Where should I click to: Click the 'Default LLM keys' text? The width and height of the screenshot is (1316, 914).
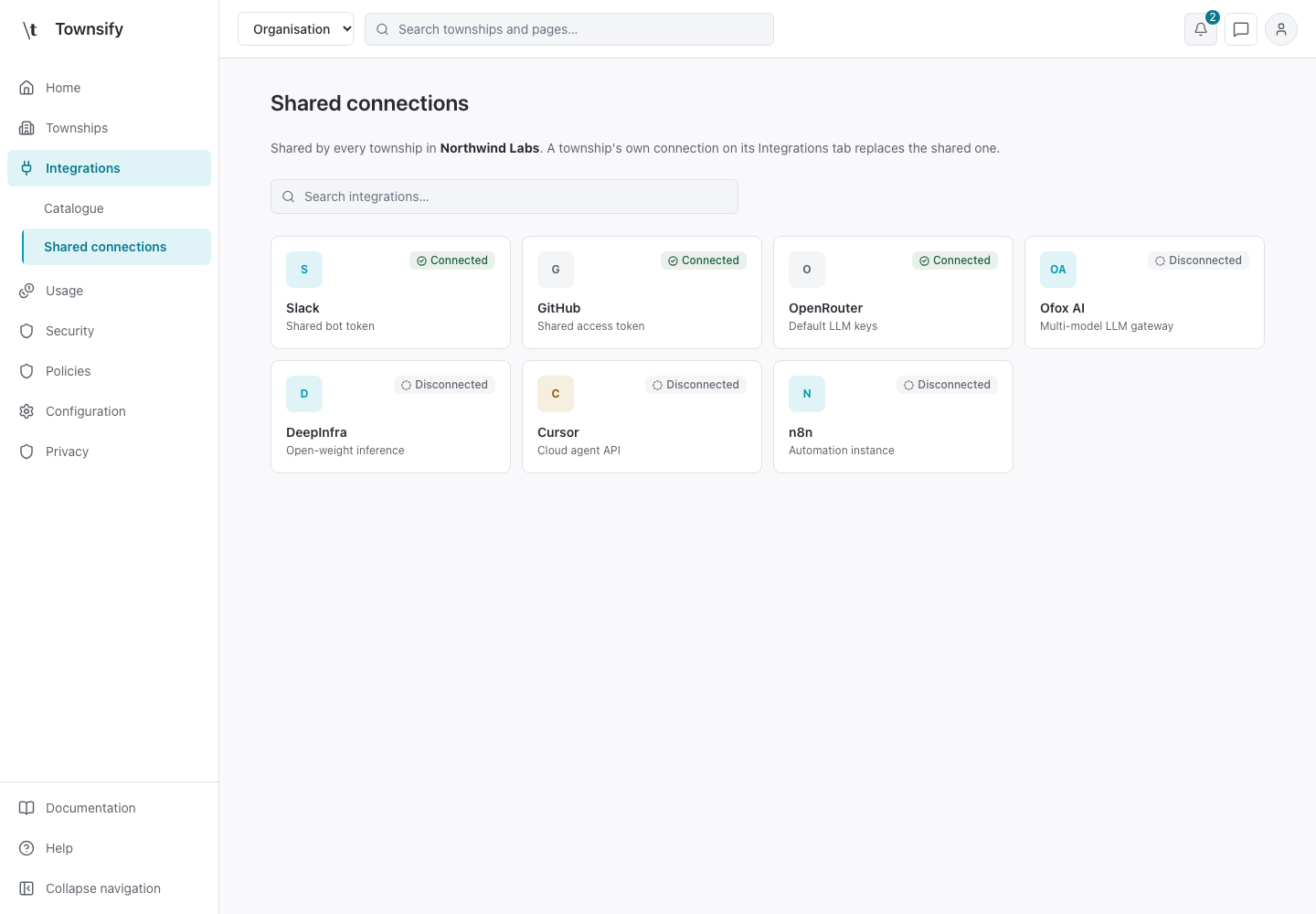[833, 326]
